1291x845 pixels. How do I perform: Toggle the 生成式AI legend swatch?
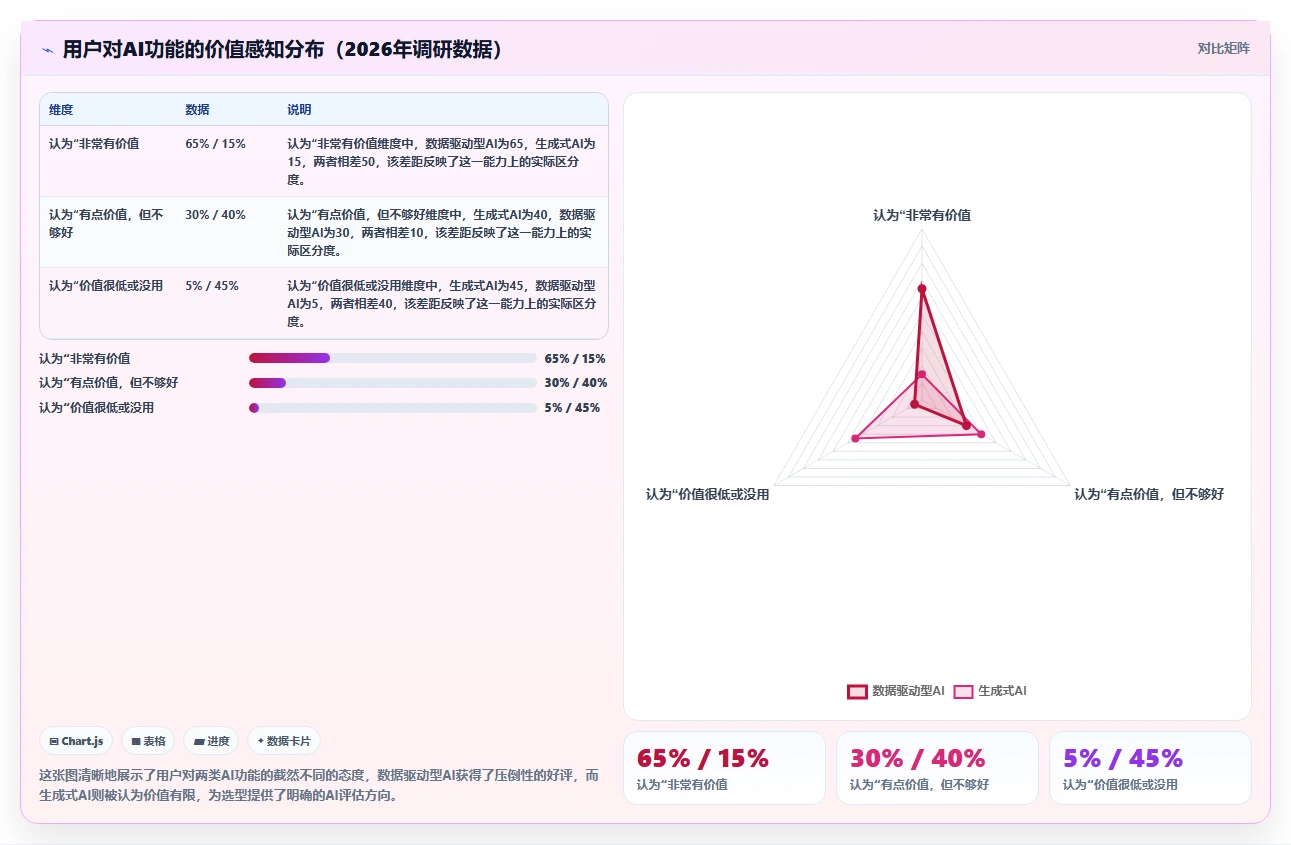point(963,691)
